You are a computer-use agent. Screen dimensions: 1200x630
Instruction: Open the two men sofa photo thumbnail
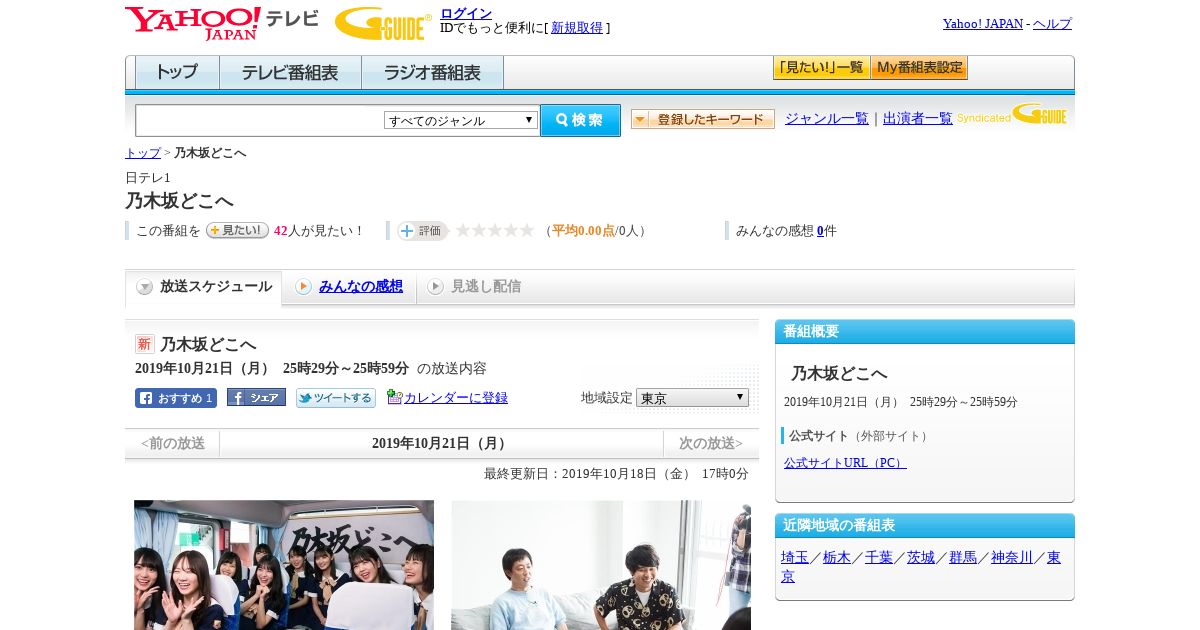pos(601,565)
